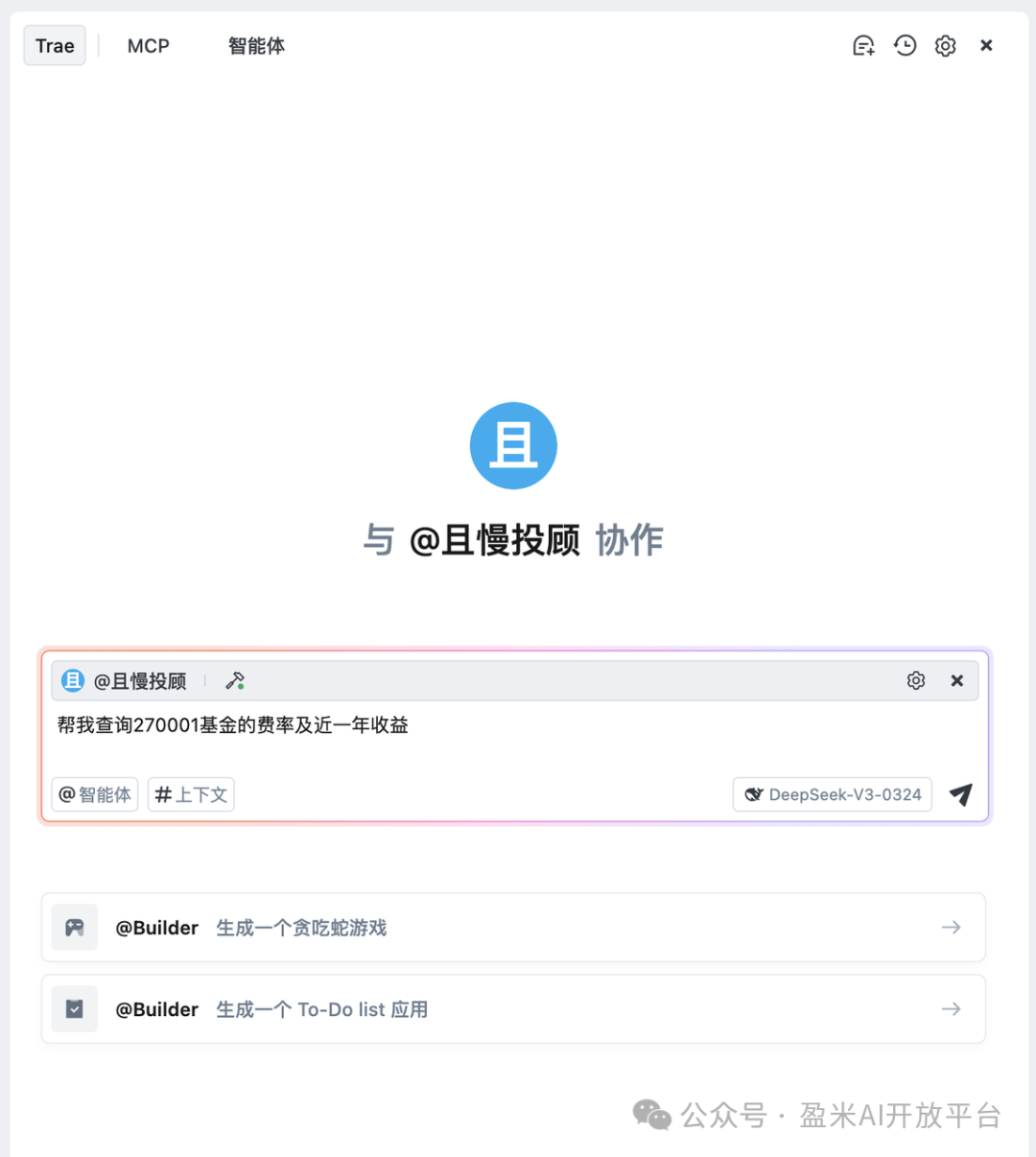Viewport: 1036px width, 1157px height.
Task: Click the large 且慢投顾 avatar
Action: [513, 445]
